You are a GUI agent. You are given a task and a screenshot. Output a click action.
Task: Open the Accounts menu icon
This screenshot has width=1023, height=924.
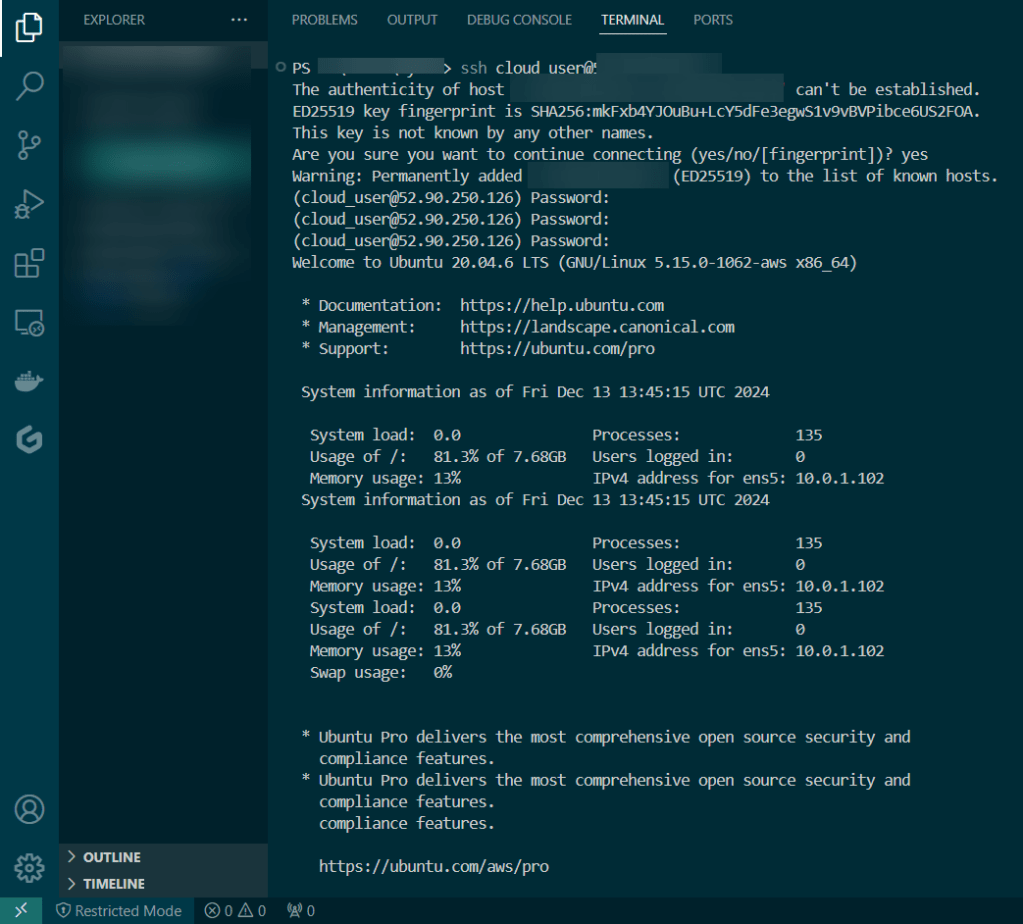[29, 808]
